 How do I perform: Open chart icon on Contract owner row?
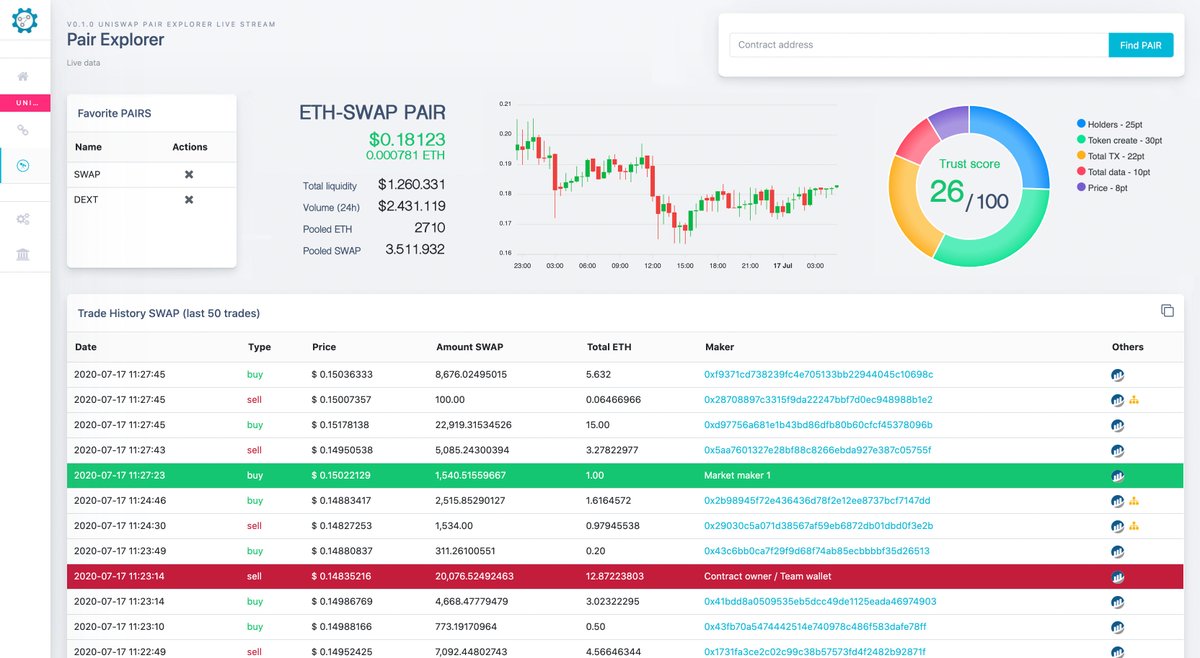click(1118, 577)
